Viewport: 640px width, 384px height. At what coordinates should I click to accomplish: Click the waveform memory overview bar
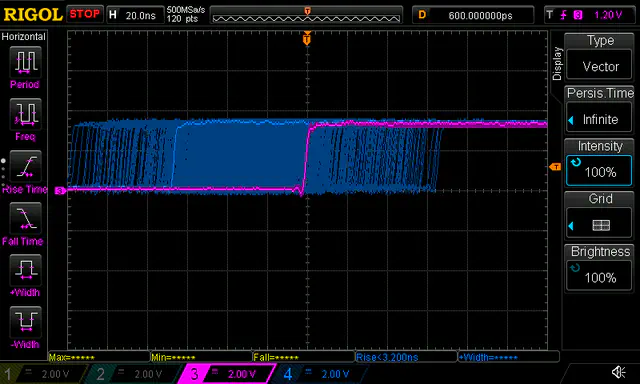pos(306,15)
